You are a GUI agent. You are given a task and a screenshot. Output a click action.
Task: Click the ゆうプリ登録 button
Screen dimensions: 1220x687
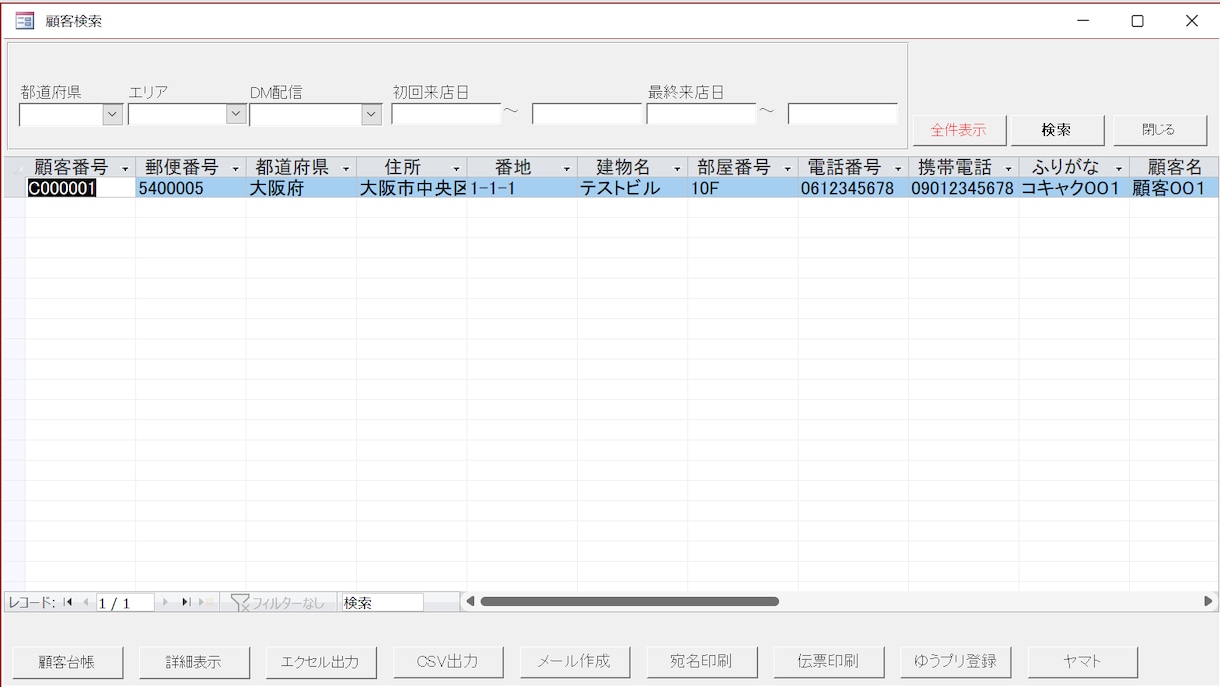pyautogui.click(x=956, y=662)
